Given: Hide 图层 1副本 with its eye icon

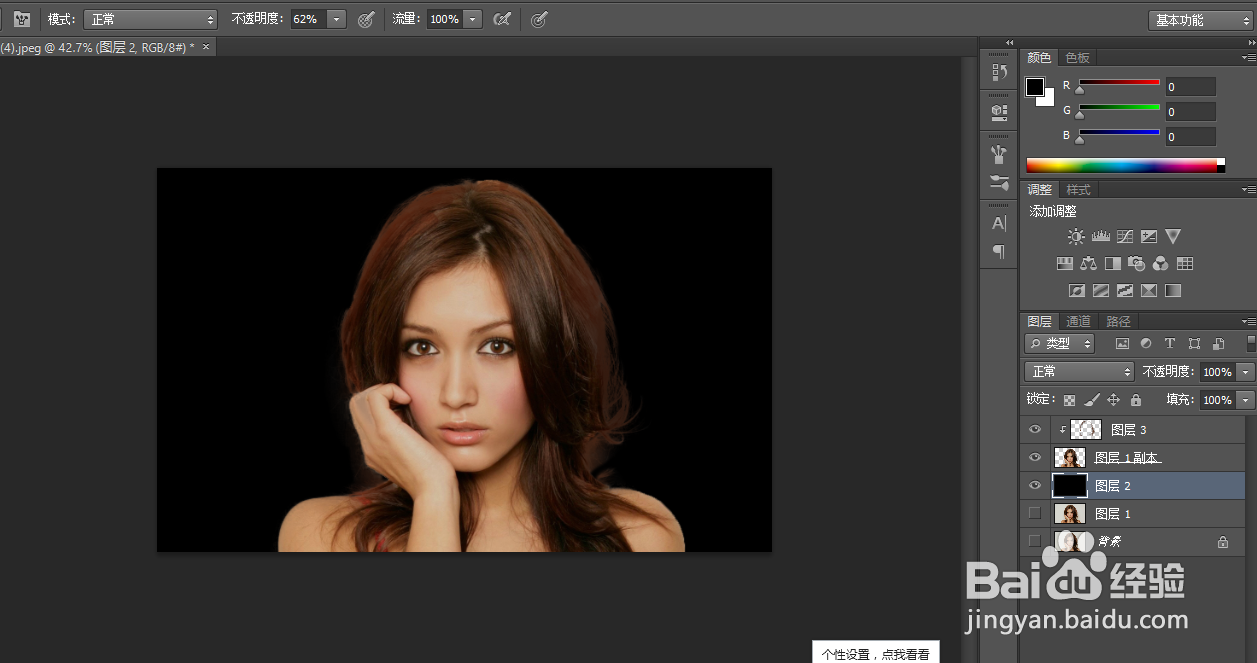Looking at the screenshot, I should (1035, 457).
